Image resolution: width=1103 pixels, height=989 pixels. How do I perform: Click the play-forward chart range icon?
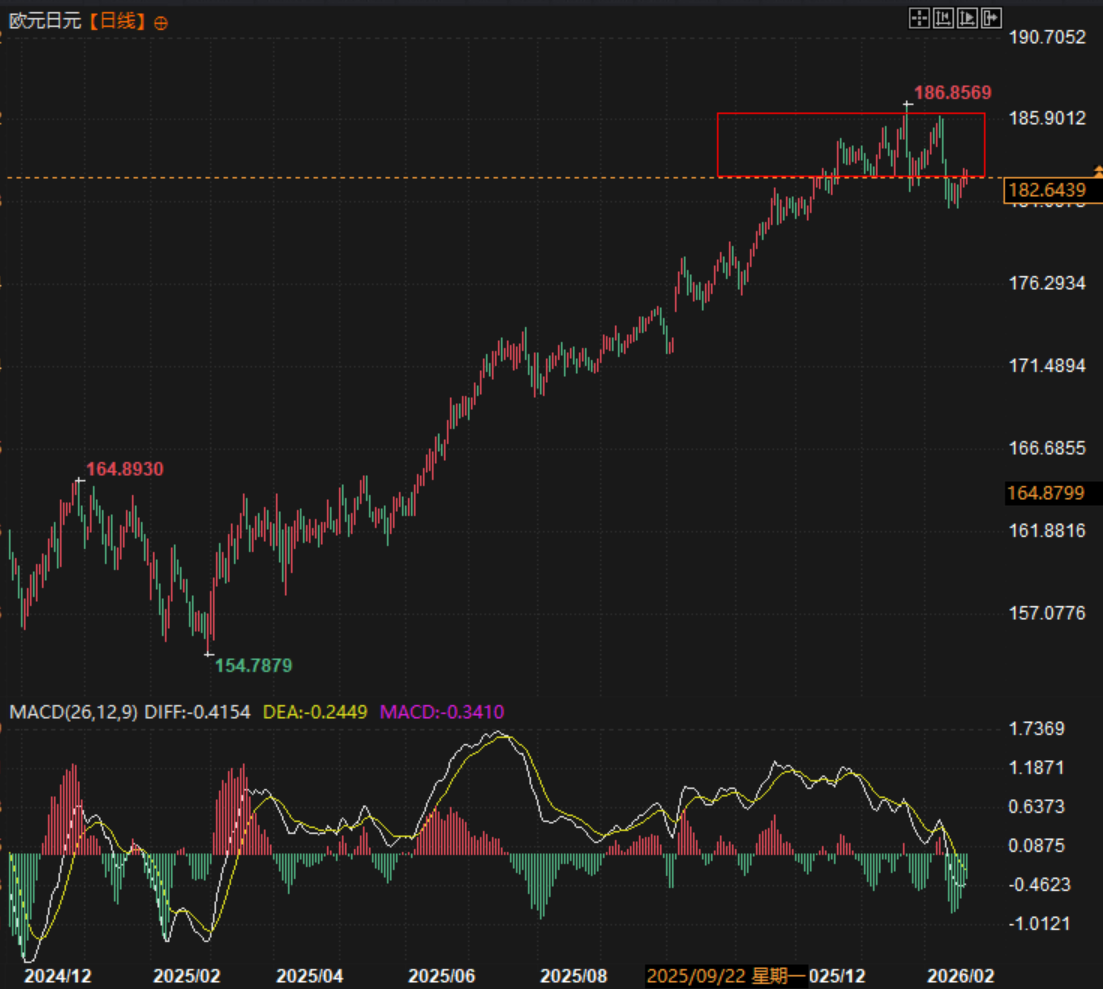click(x=967, y=18)
